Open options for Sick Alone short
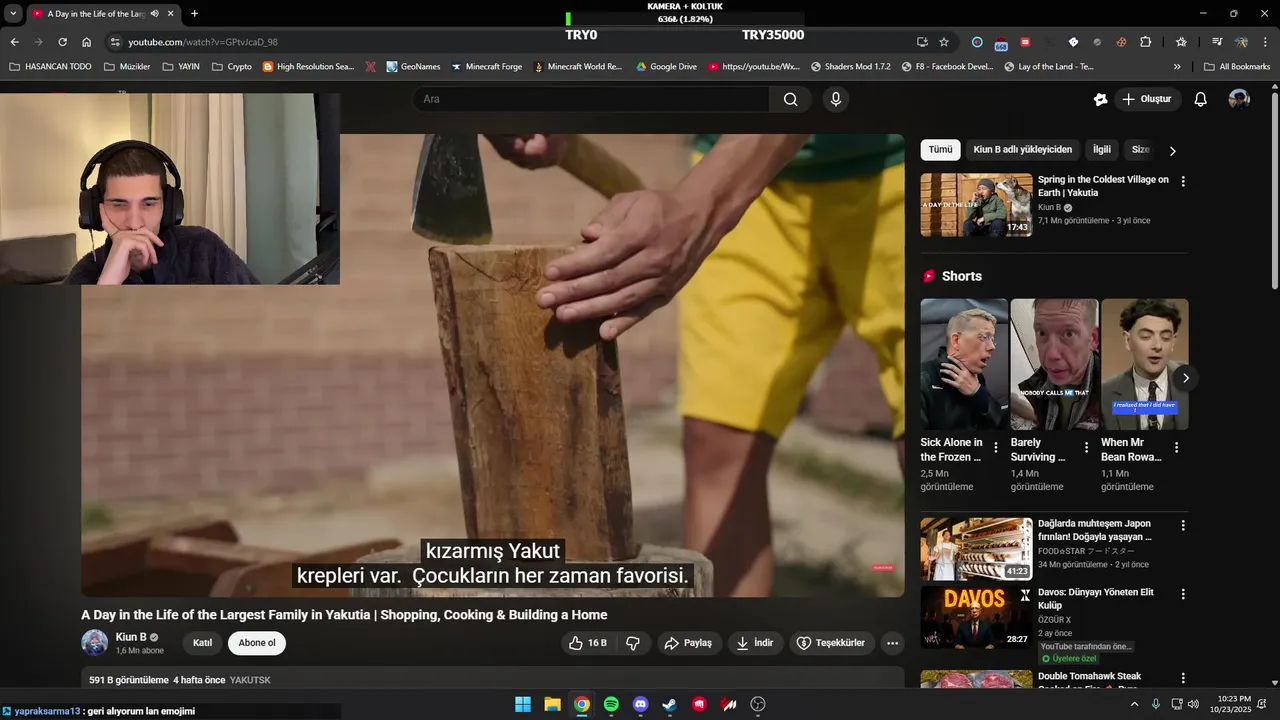This screenshot has height=720, width=1280. point(996,448)
